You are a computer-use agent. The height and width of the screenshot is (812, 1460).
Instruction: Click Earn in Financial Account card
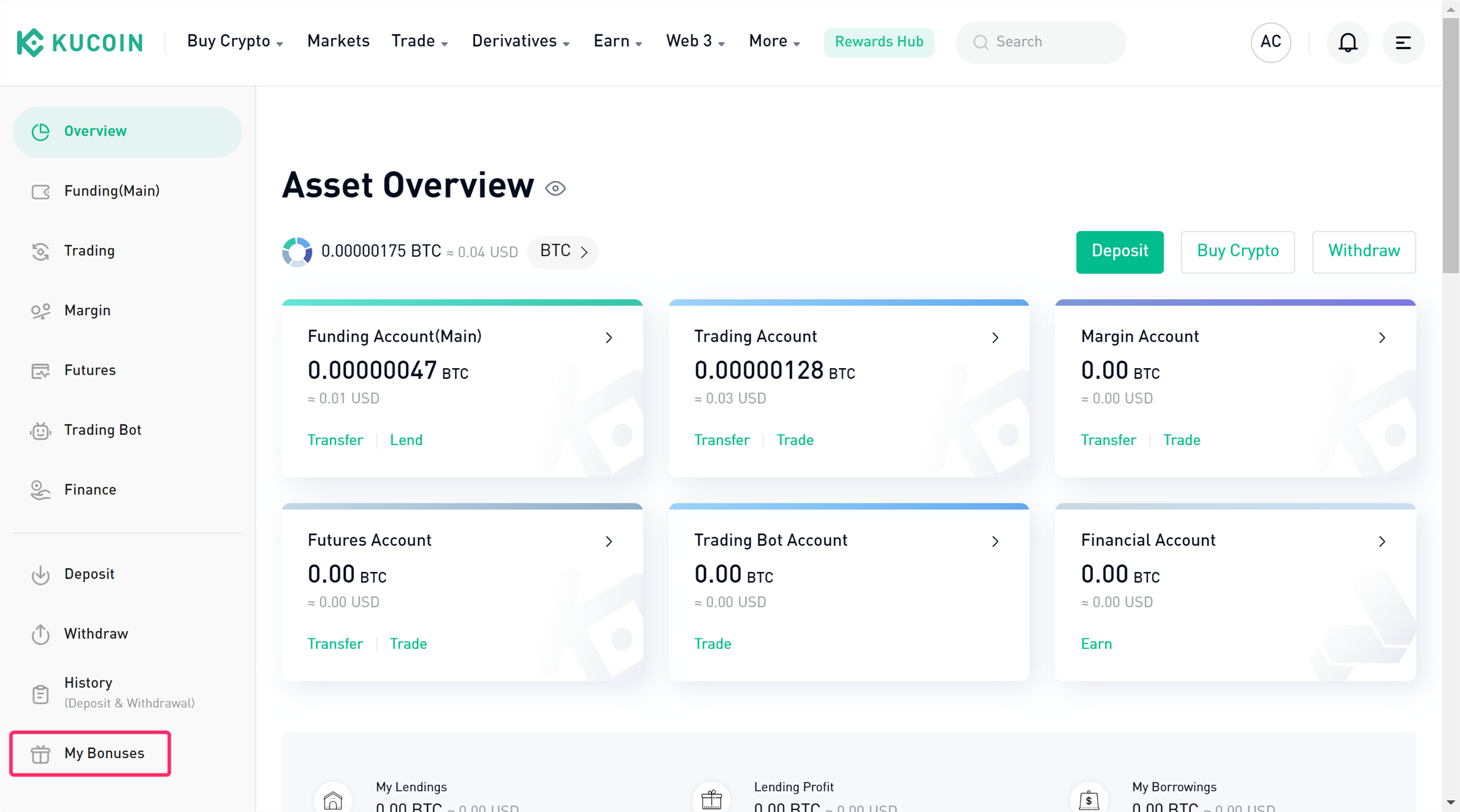pos(1096,644)
